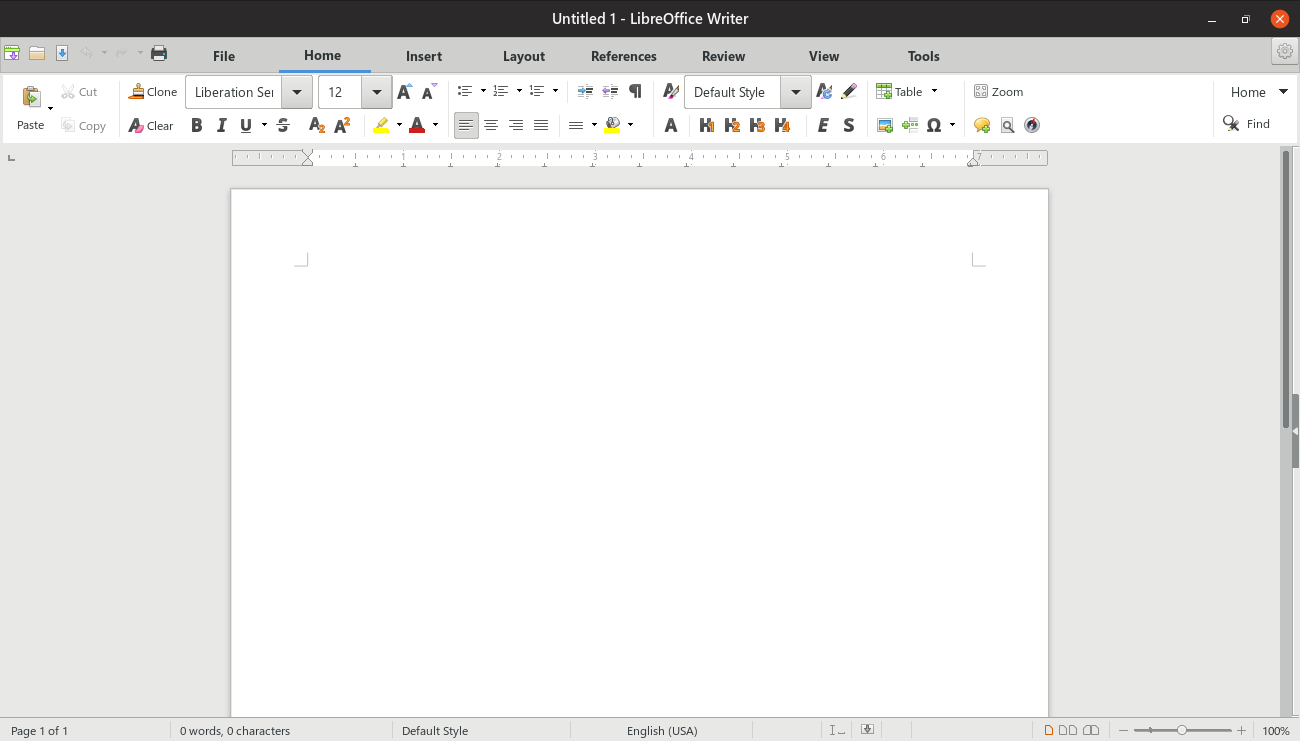Insert an image using the picture icon

click(x=884, y=126)
